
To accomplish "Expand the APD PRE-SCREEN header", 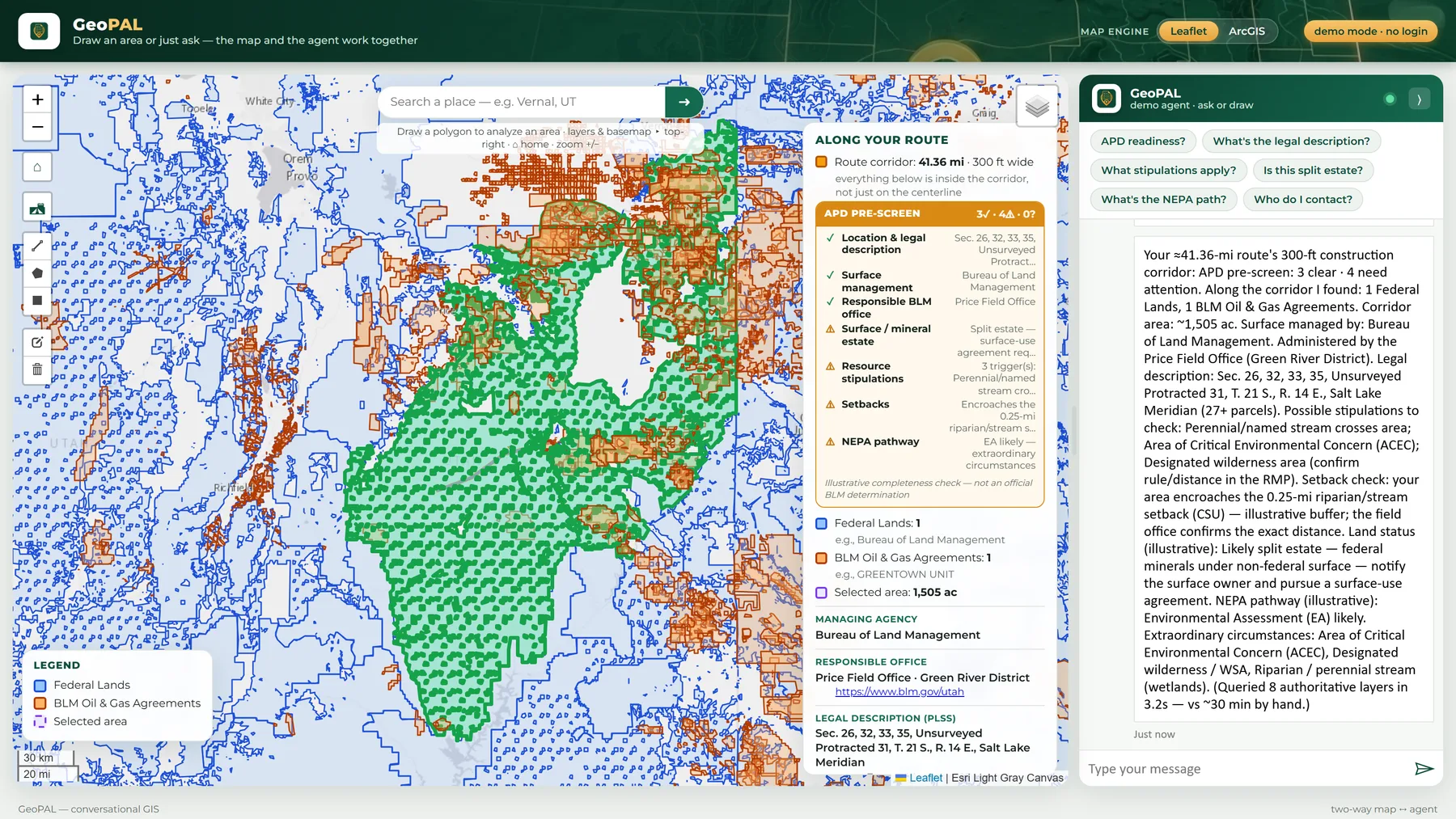I will [x=929, y=213].
